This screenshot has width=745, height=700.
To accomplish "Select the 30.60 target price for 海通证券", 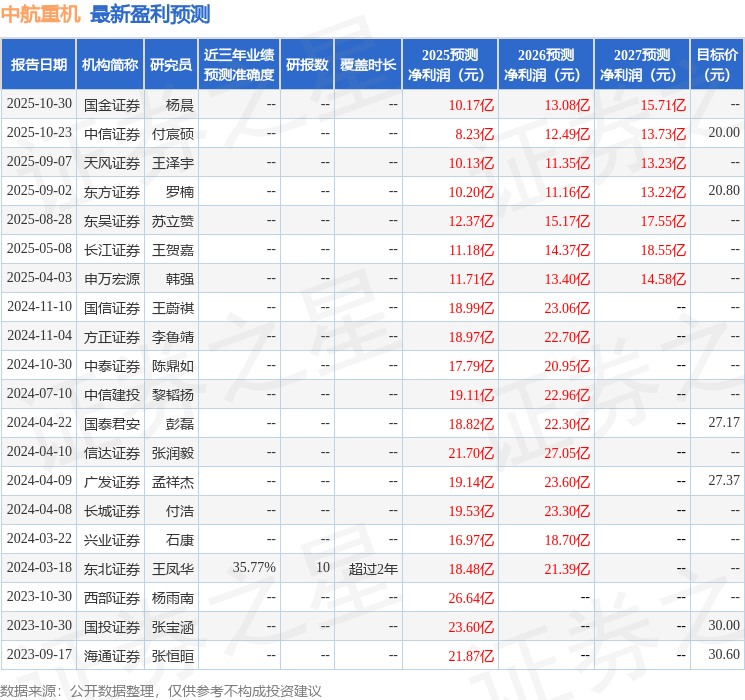I will tap(723, 656).
